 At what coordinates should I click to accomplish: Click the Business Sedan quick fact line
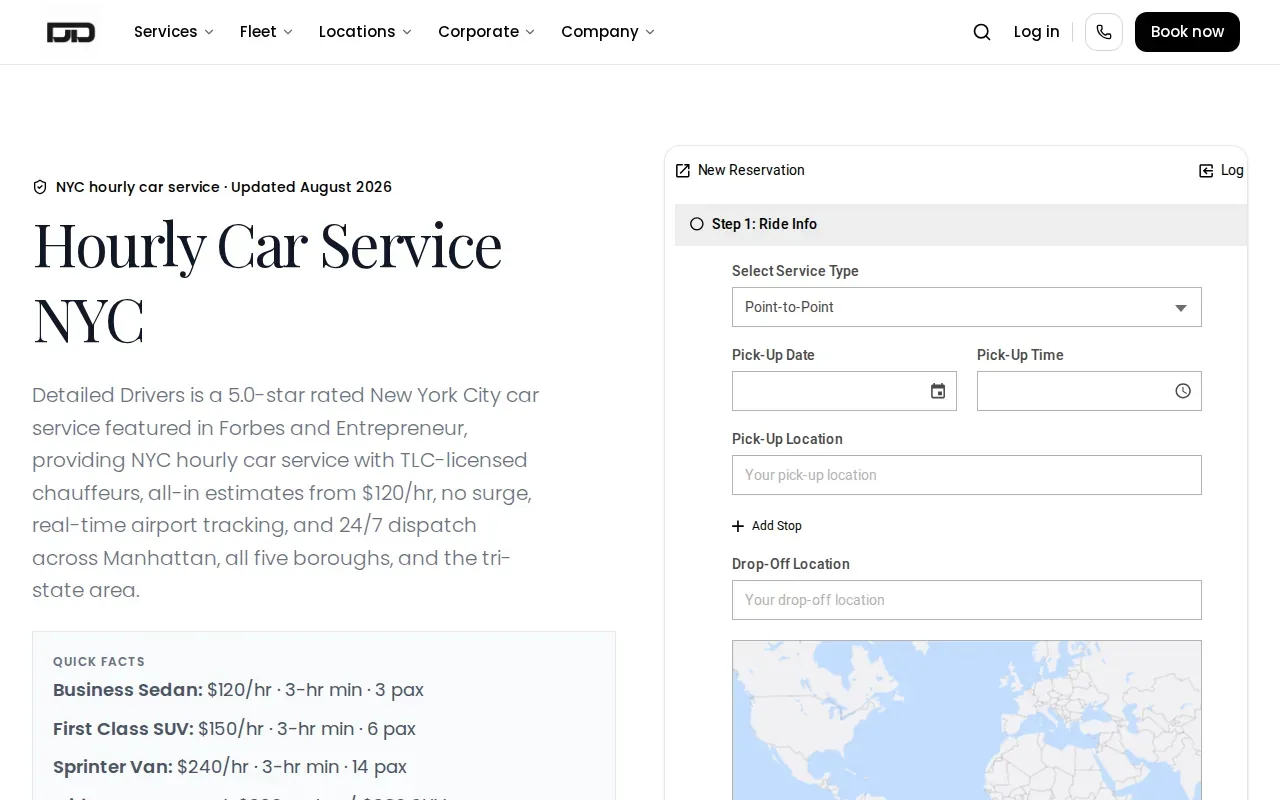click(x=238, y=690)
